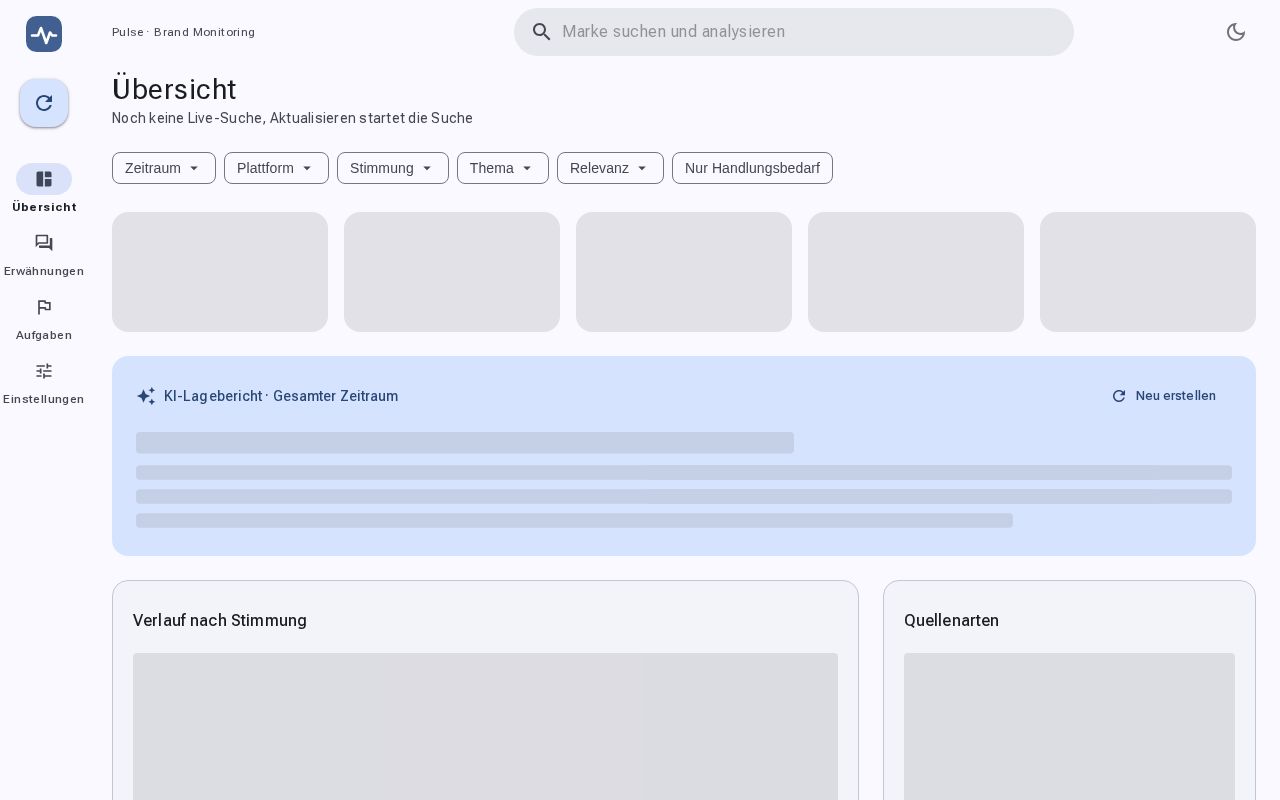The width and height of the screenshot is (1280, 800).
Task: Click the Quellenarten heading
Action: [951, 620]
